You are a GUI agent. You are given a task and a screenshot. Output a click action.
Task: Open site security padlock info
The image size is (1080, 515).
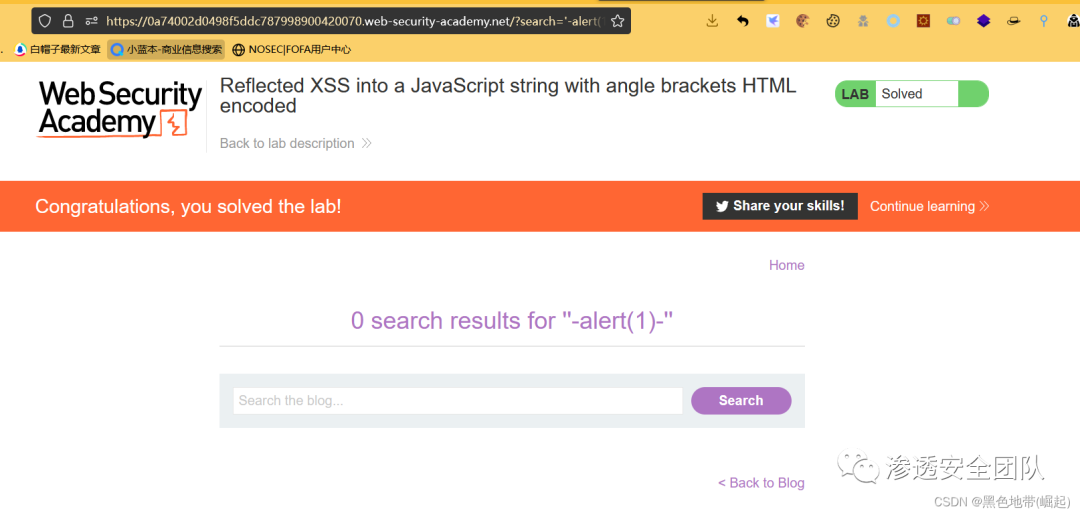68,20
